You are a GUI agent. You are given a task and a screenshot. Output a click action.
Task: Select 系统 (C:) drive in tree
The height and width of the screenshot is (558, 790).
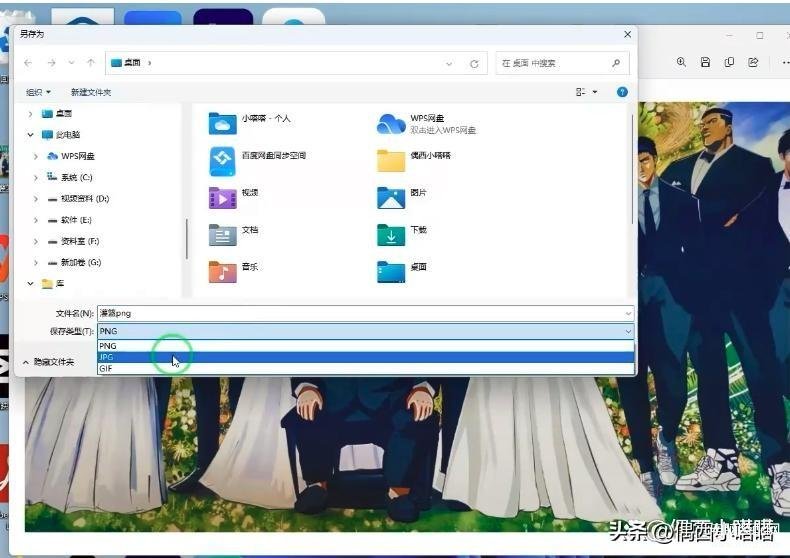pos(70,178)
